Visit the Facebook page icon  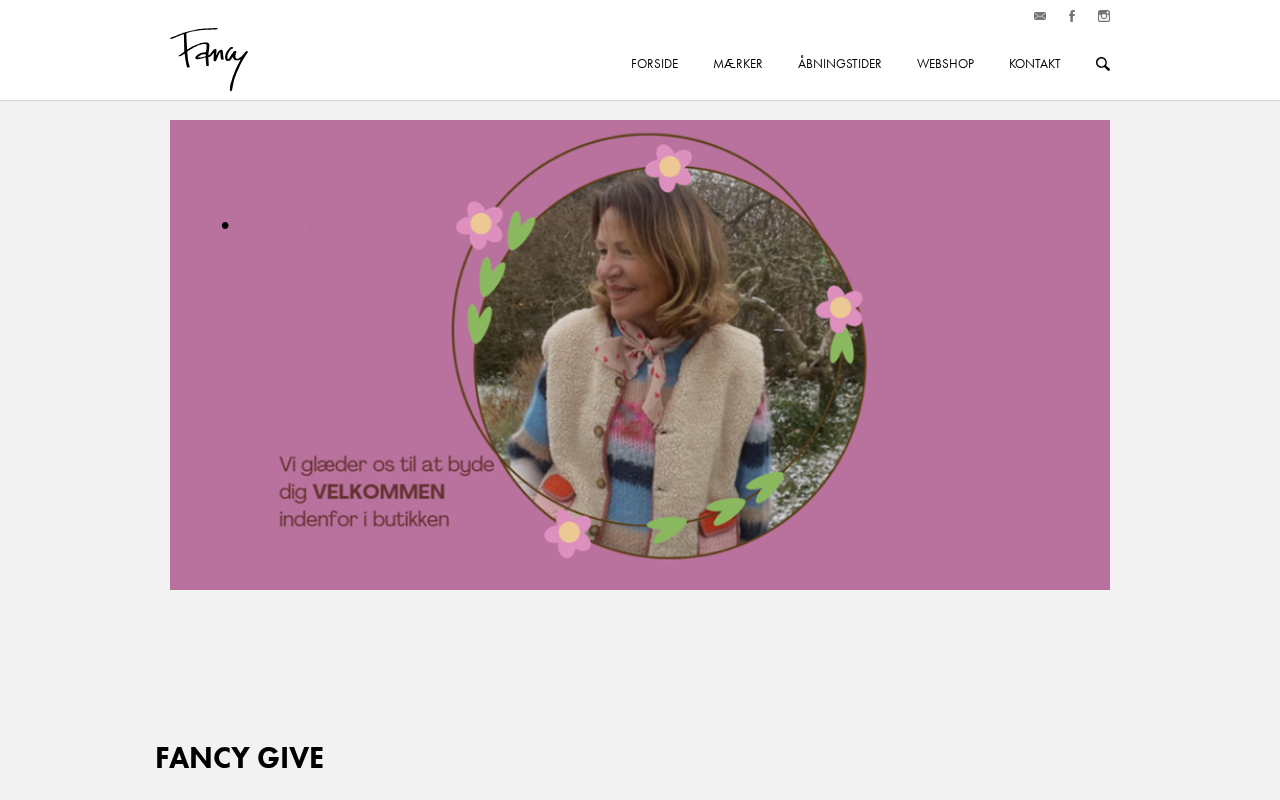1072,16
